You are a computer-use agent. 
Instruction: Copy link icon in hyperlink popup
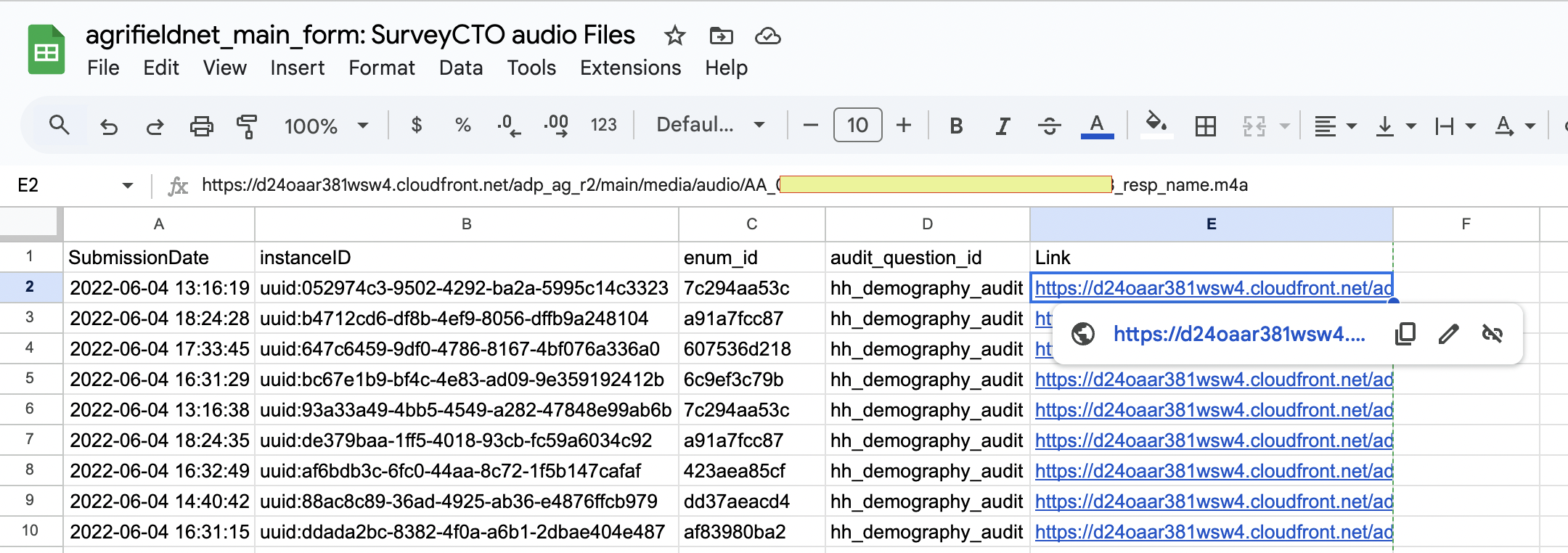coord(1405,334)
